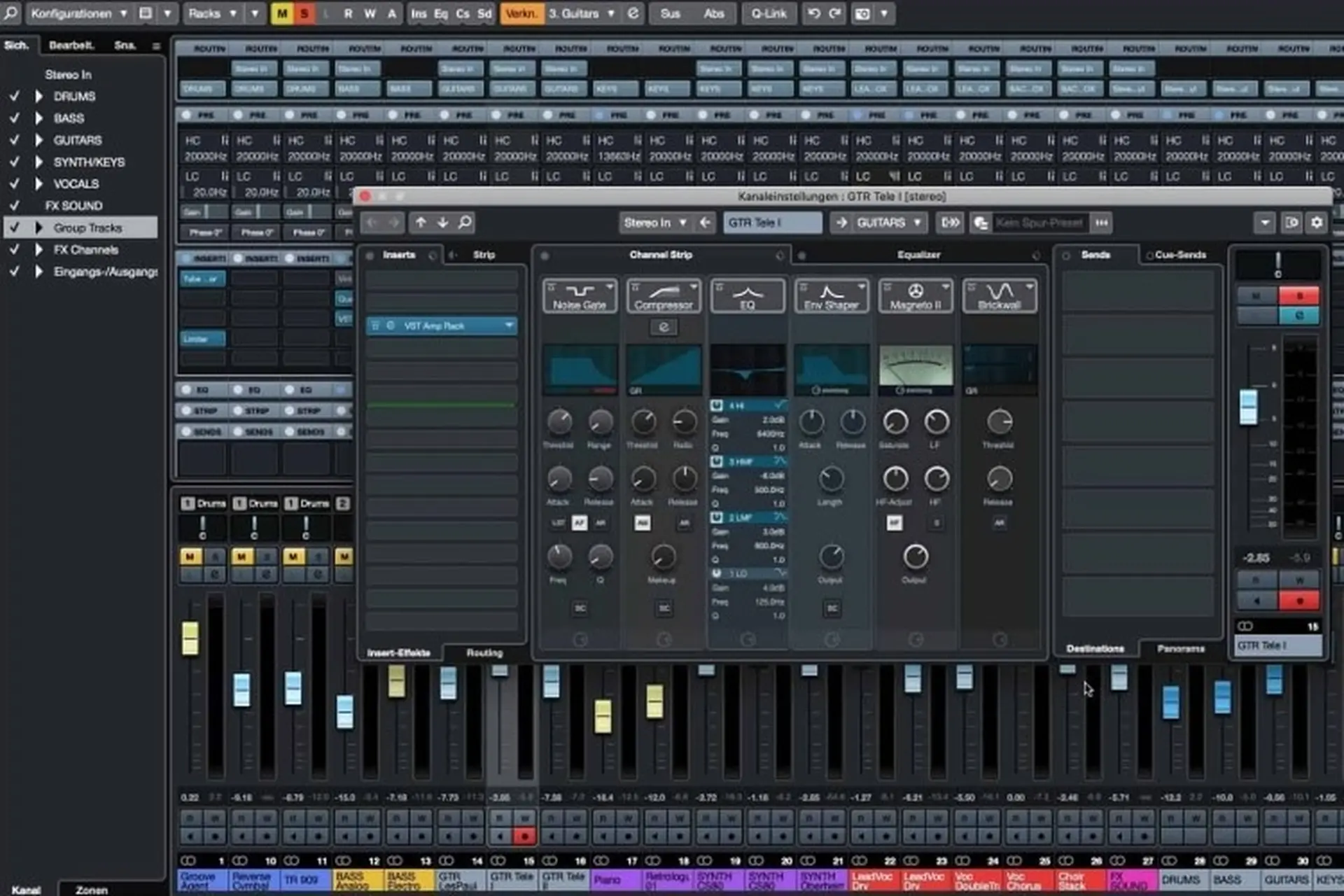Image resolution: width=1344 pixels, height=896 pixels.
Task: Select the Compressor module in the Channel Strip
Action: tap(662, 295)
